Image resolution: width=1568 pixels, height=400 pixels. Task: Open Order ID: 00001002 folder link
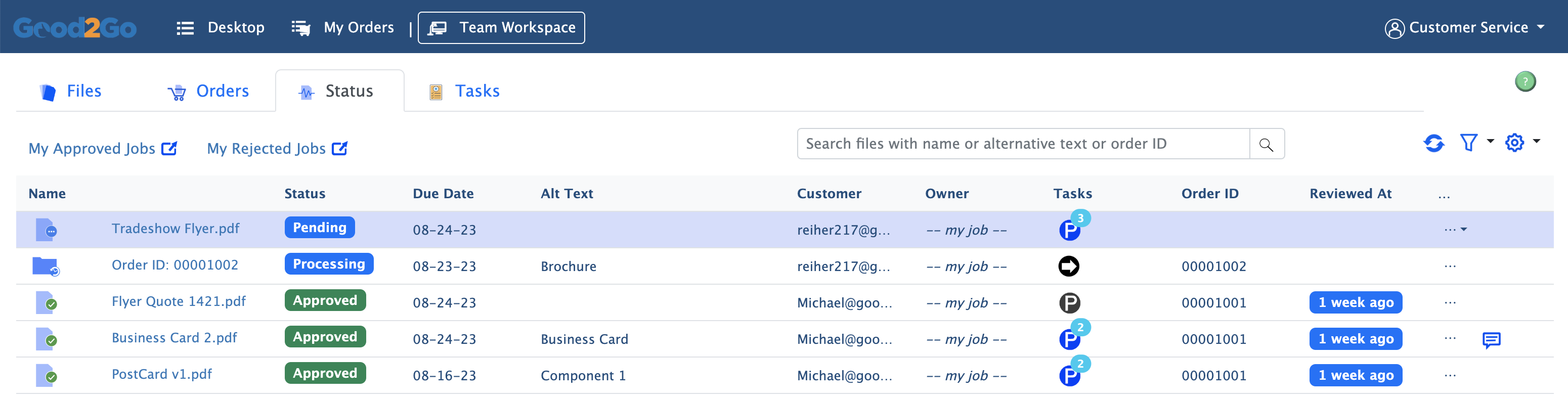click(x=175, y=265)
